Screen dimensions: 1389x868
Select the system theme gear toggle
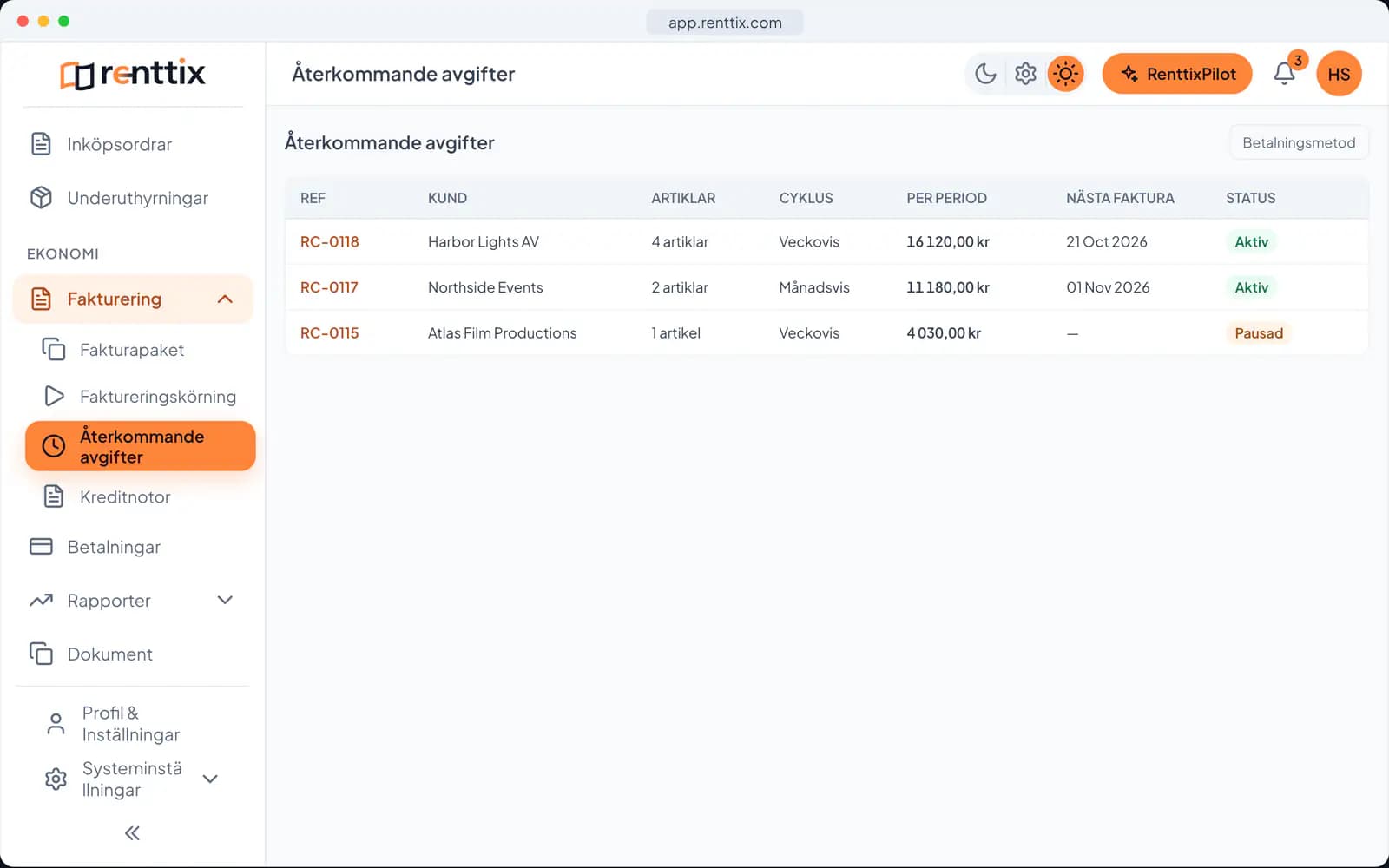click(x=1025, y=74)
